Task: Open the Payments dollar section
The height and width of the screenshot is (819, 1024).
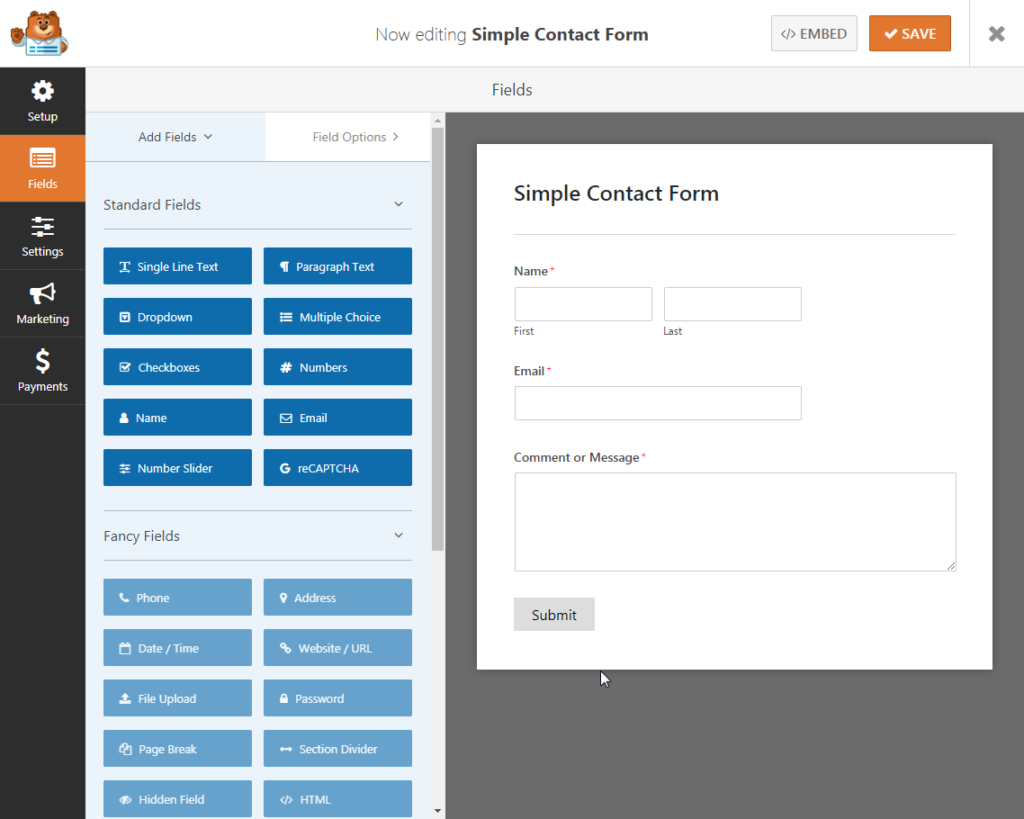Action: (x=42, y=370)
